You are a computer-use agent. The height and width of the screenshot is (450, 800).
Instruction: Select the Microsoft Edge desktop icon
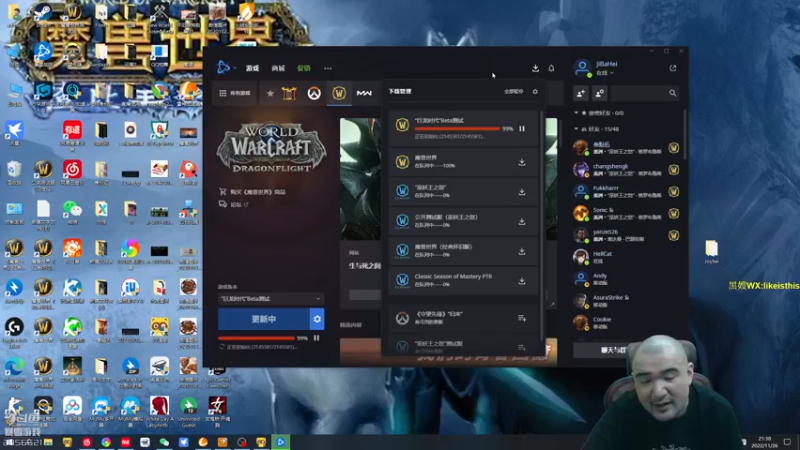click(14, 370)
